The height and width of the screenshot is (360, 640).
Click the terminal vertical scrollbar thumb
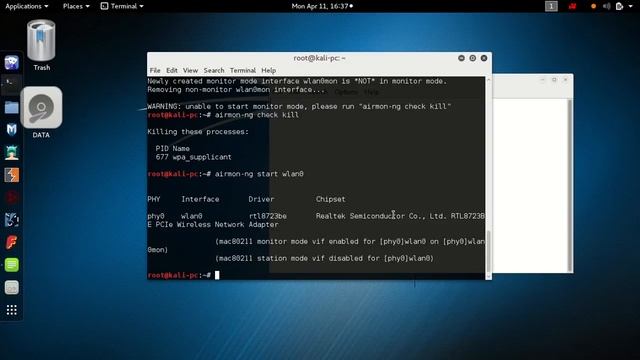489,251
